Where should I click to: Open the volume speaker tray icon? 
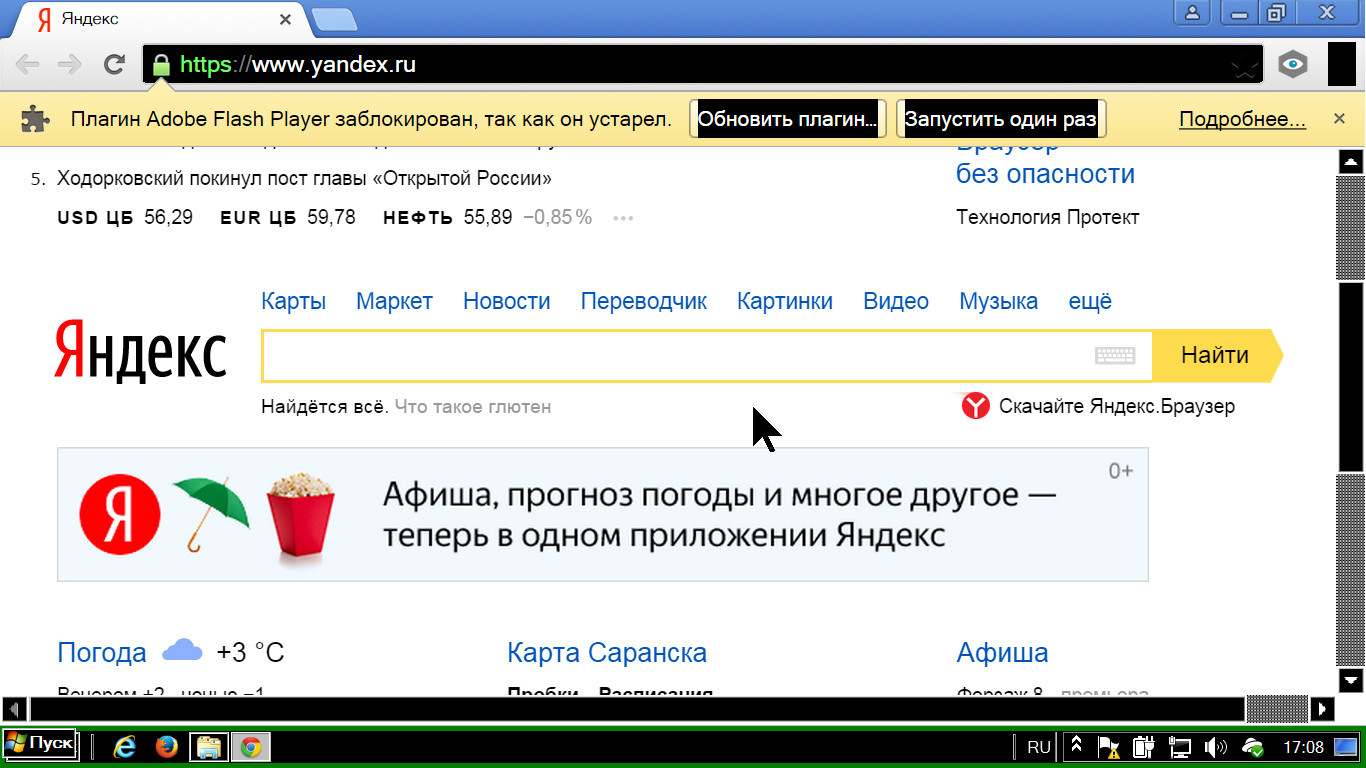[1216, 747]
